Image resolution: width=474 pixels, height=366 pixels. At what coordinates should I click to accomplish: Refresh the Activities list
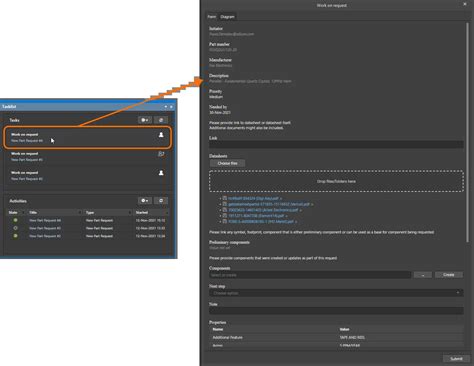click(x=161, y=201)
